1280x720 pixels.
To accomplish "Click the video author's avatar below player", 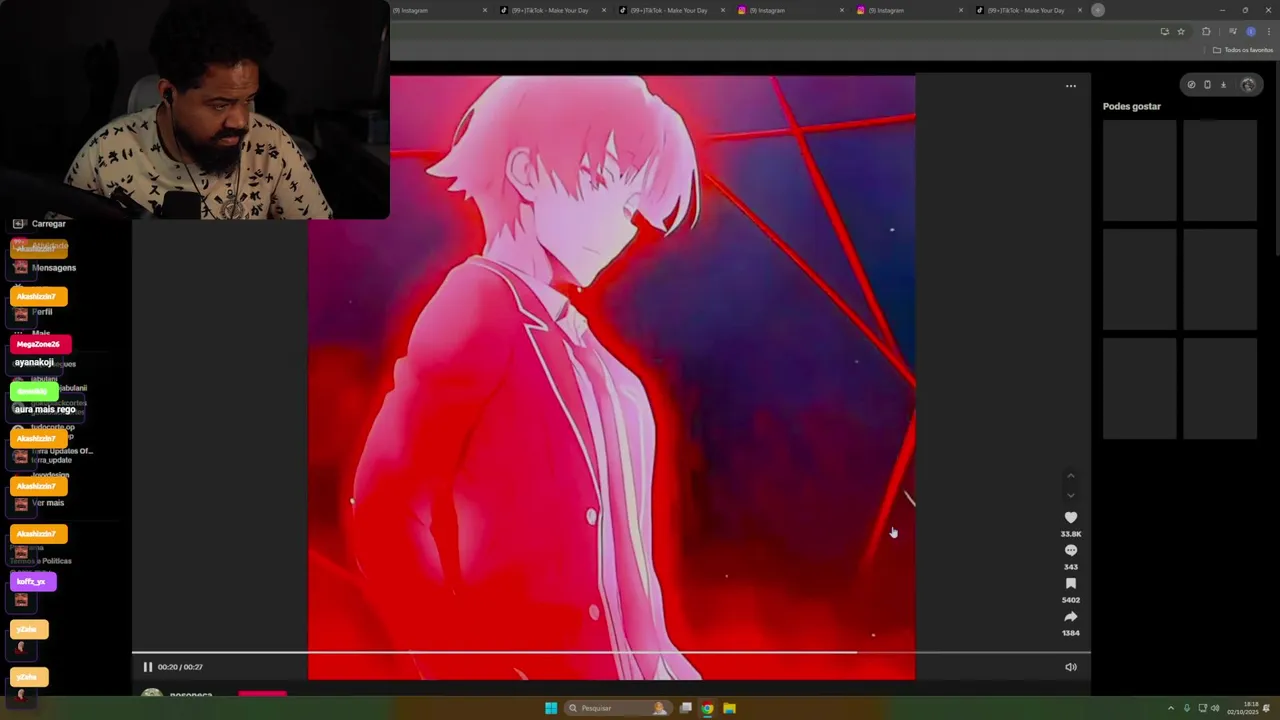I will coord(152,693).
